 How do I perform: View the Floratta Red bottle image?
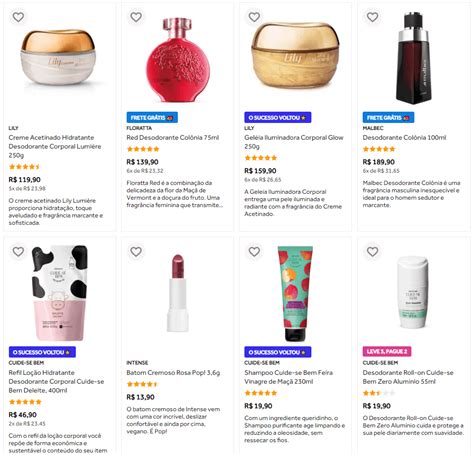[x=178, y=60]
